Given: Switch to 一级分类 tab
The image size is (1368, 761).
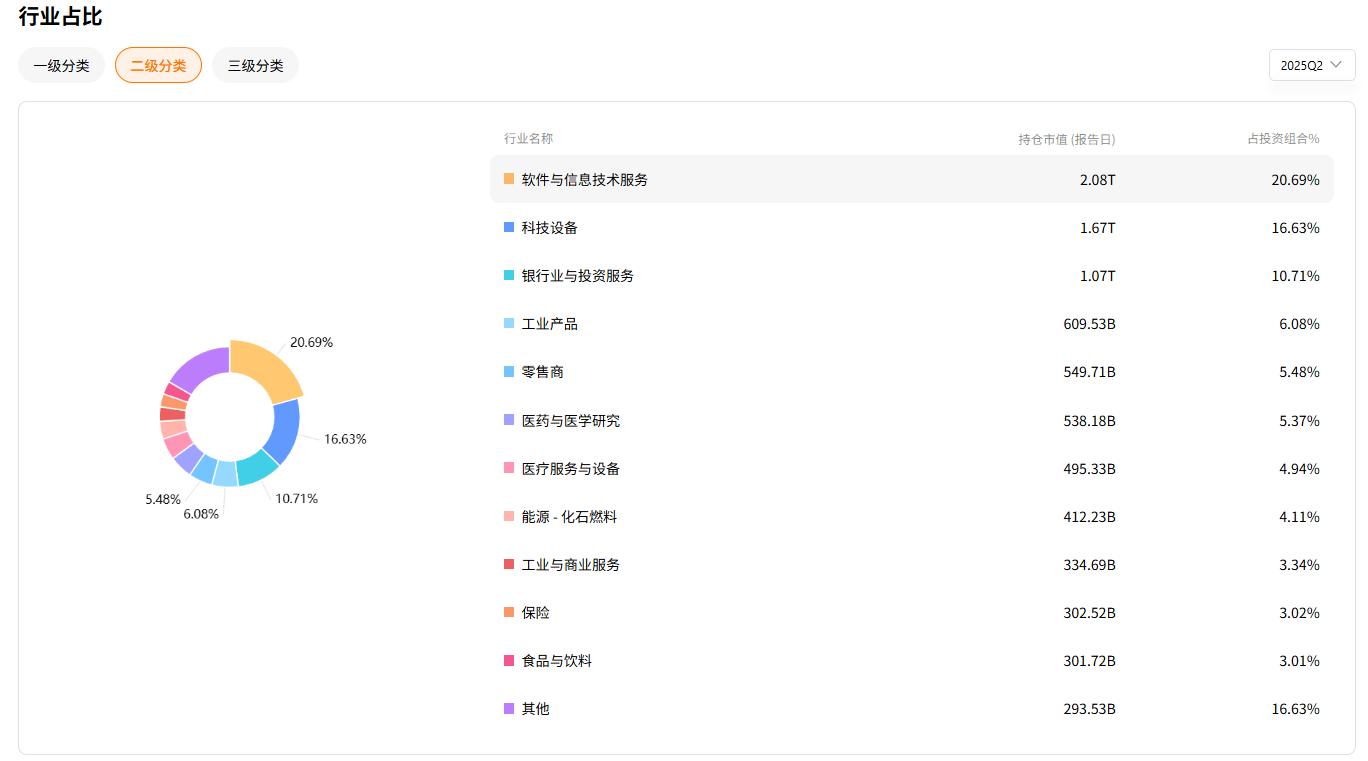Looking at the screenshot, I should click(61, 66).
